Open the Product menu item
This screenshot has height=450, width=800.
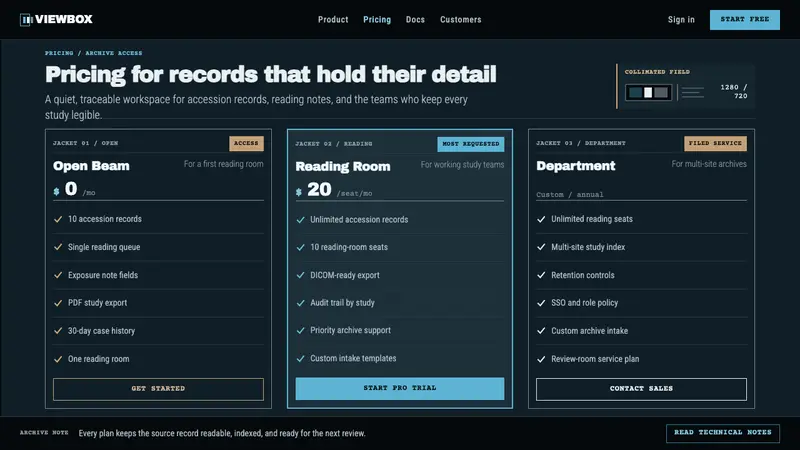(x=333, y=19)
